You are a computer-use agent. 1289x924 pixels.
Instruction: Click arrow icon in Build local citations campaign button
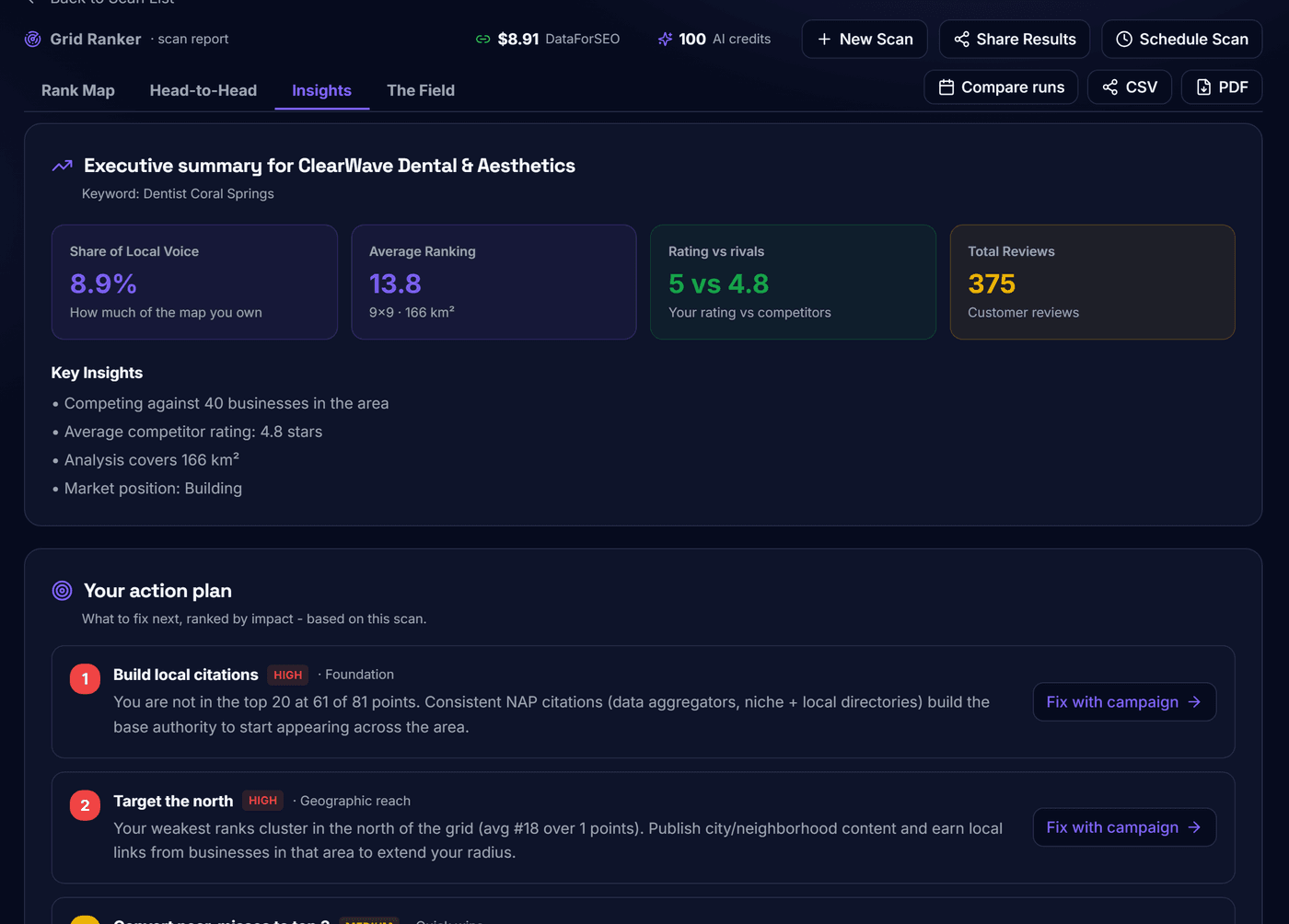[x=1194, y=702]
